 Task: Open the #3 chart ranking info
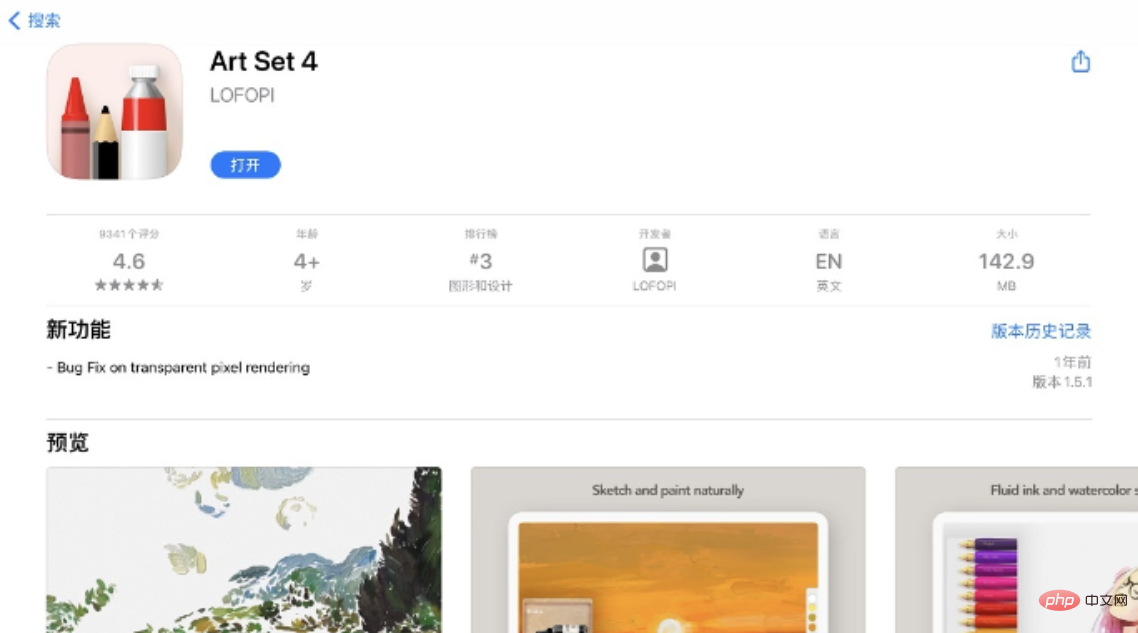[x=481, y=261]
